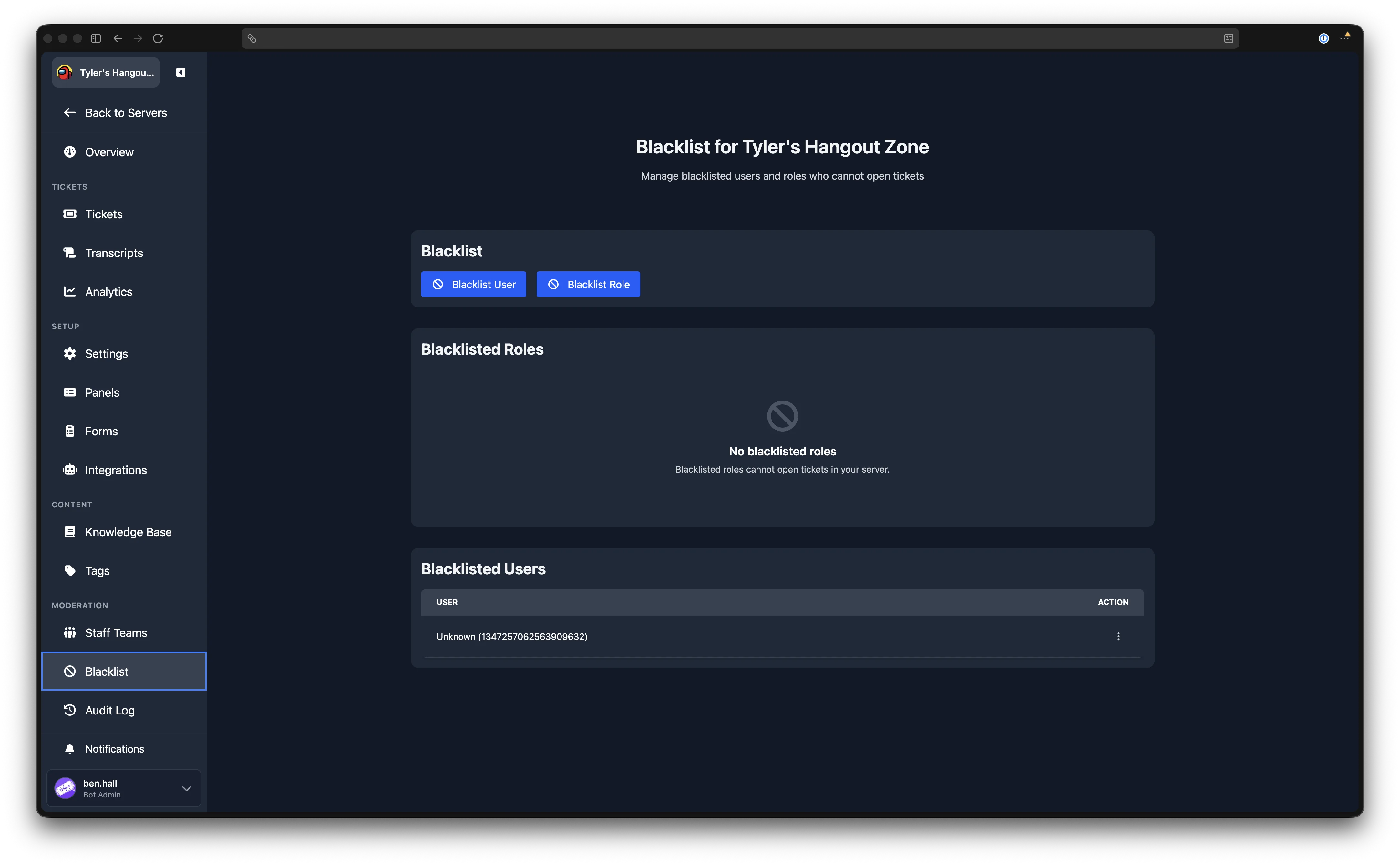
Task: Click the USER column header
Action: [447, 602]
